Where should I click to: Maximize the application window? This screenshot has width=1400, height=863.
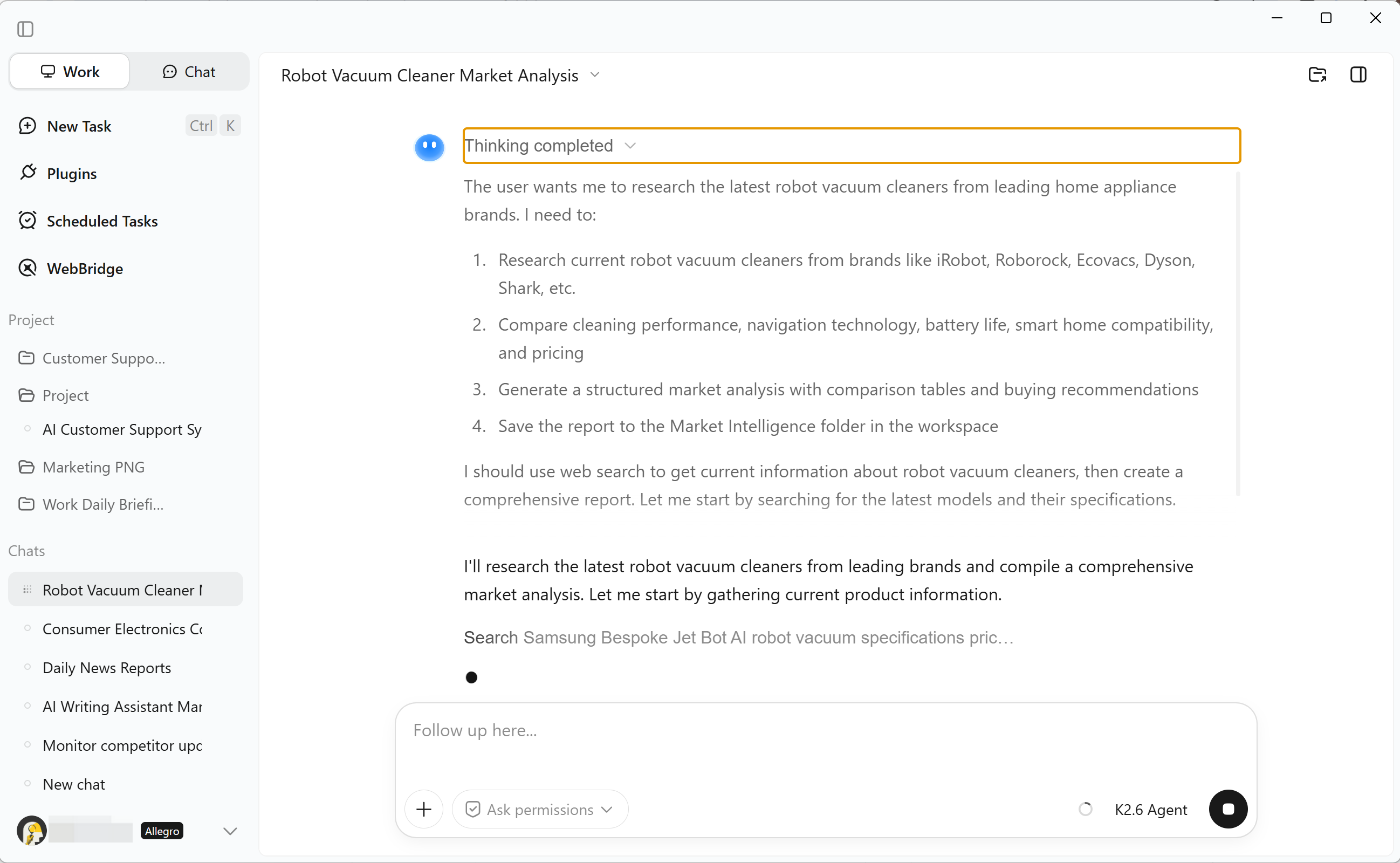pyautogui.click(x=1326, y=18)
